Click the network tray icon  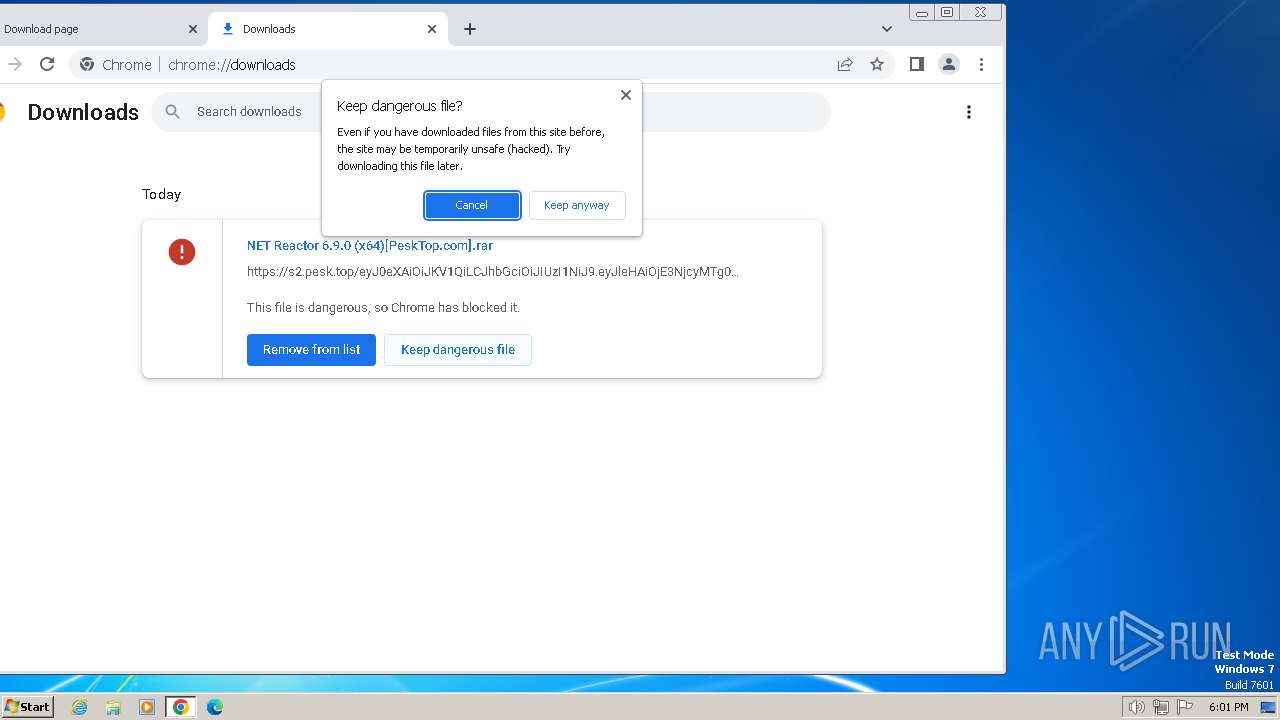click(x=1161, y=707)
